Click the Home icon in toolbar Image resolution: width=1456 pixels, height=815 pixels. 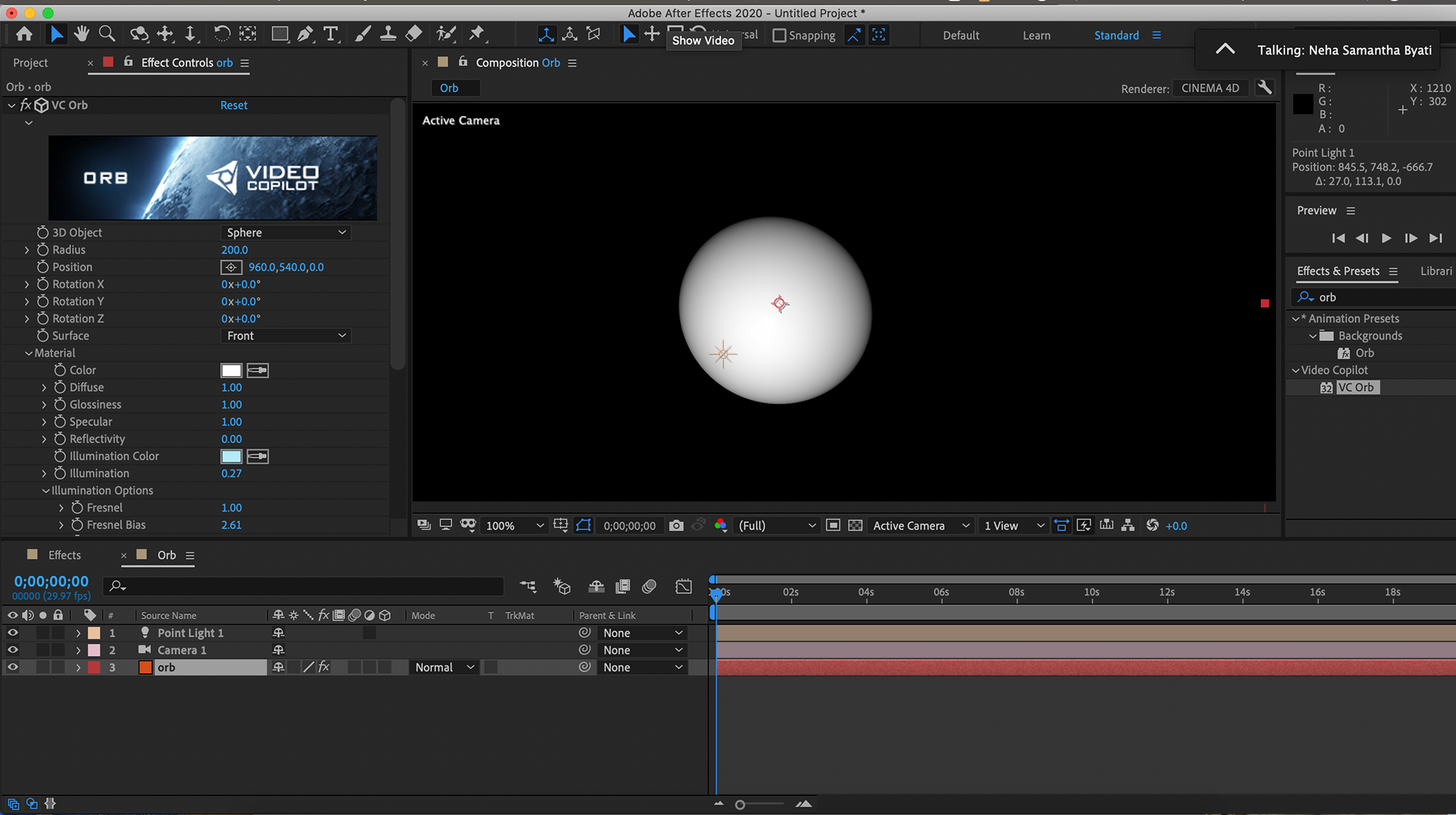click(x=24, y=34)
